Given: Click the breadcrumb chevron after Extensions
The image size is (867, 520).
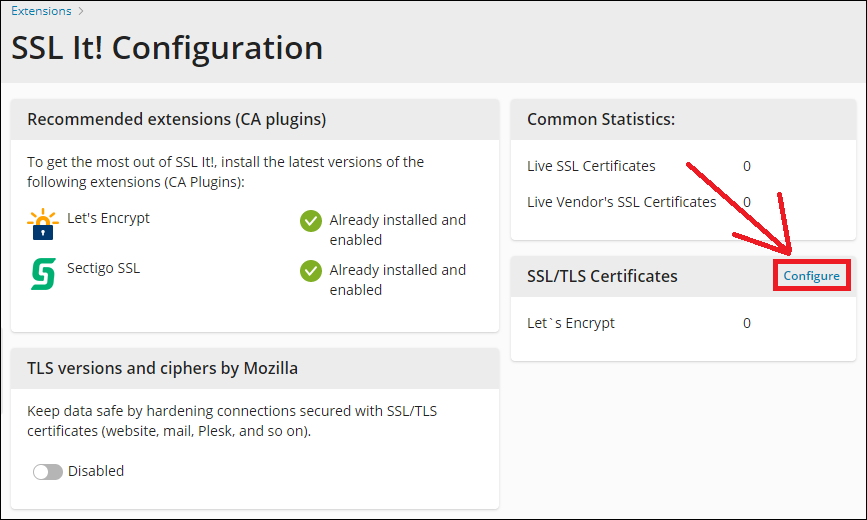Looking at the screenshot, I should click(81, 11).
